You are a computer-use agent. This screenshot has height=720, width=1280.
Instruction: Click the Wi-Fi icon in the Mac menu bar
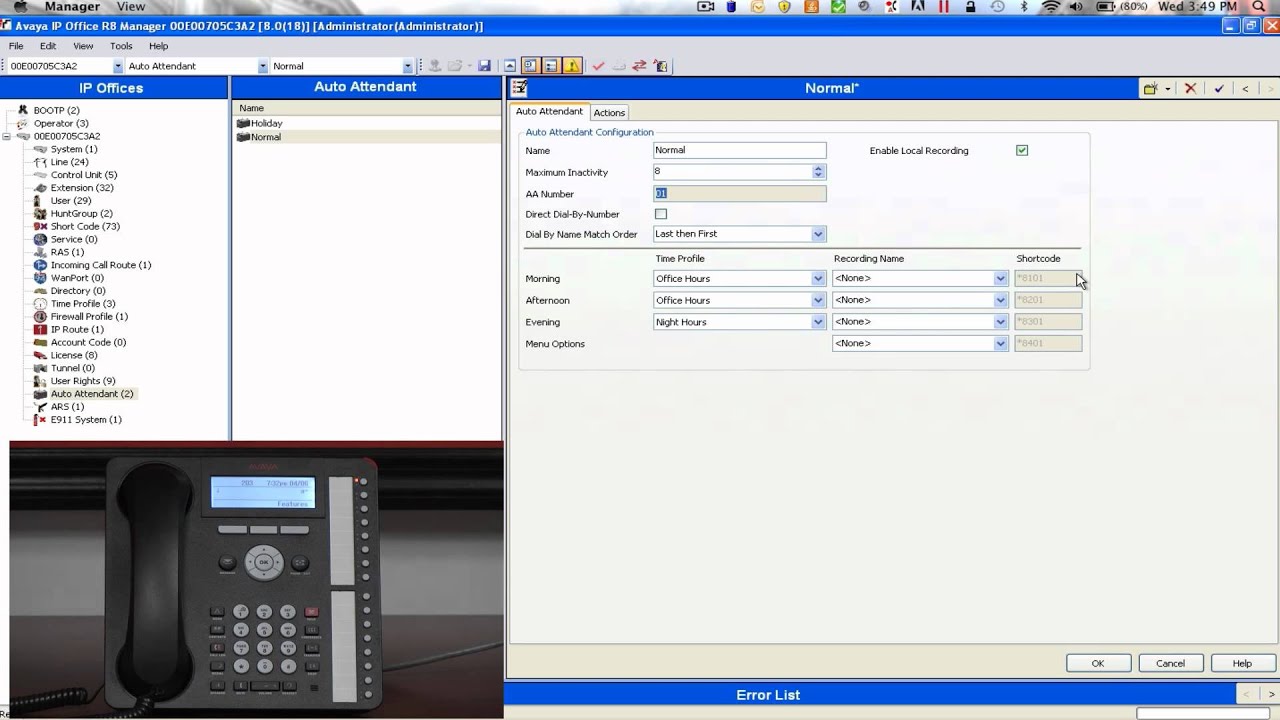(x=1050, y=7)
